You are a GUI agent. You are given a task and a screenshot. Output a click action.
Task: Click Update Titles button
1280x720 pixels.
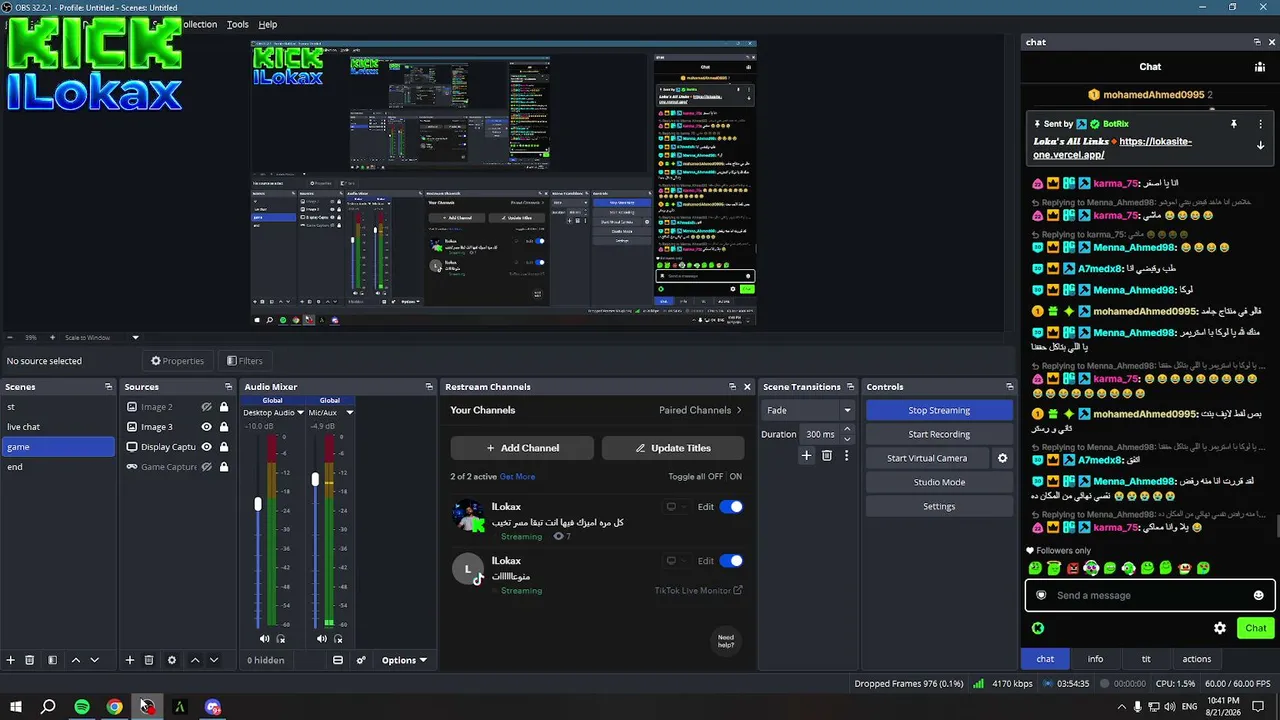pos(673,448)
